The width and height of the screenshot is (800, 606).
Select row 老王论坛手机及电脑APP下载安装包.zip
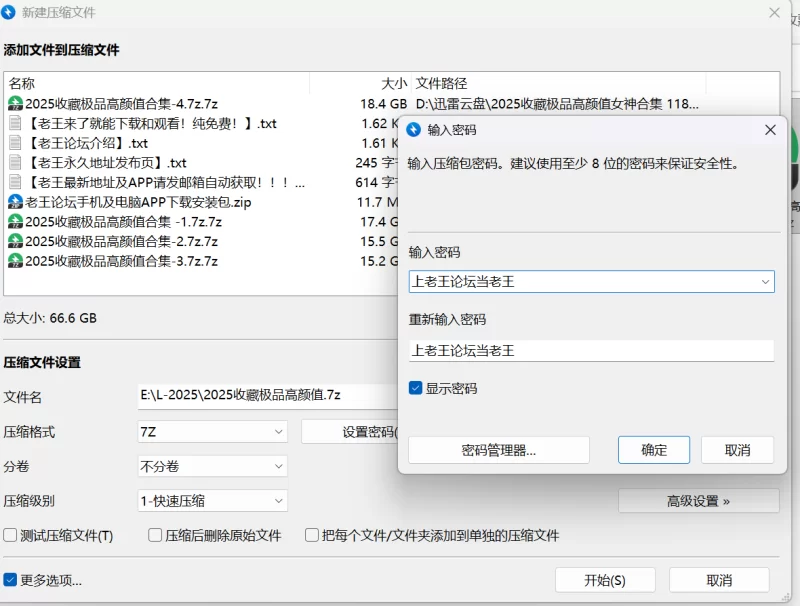[202, 202]
